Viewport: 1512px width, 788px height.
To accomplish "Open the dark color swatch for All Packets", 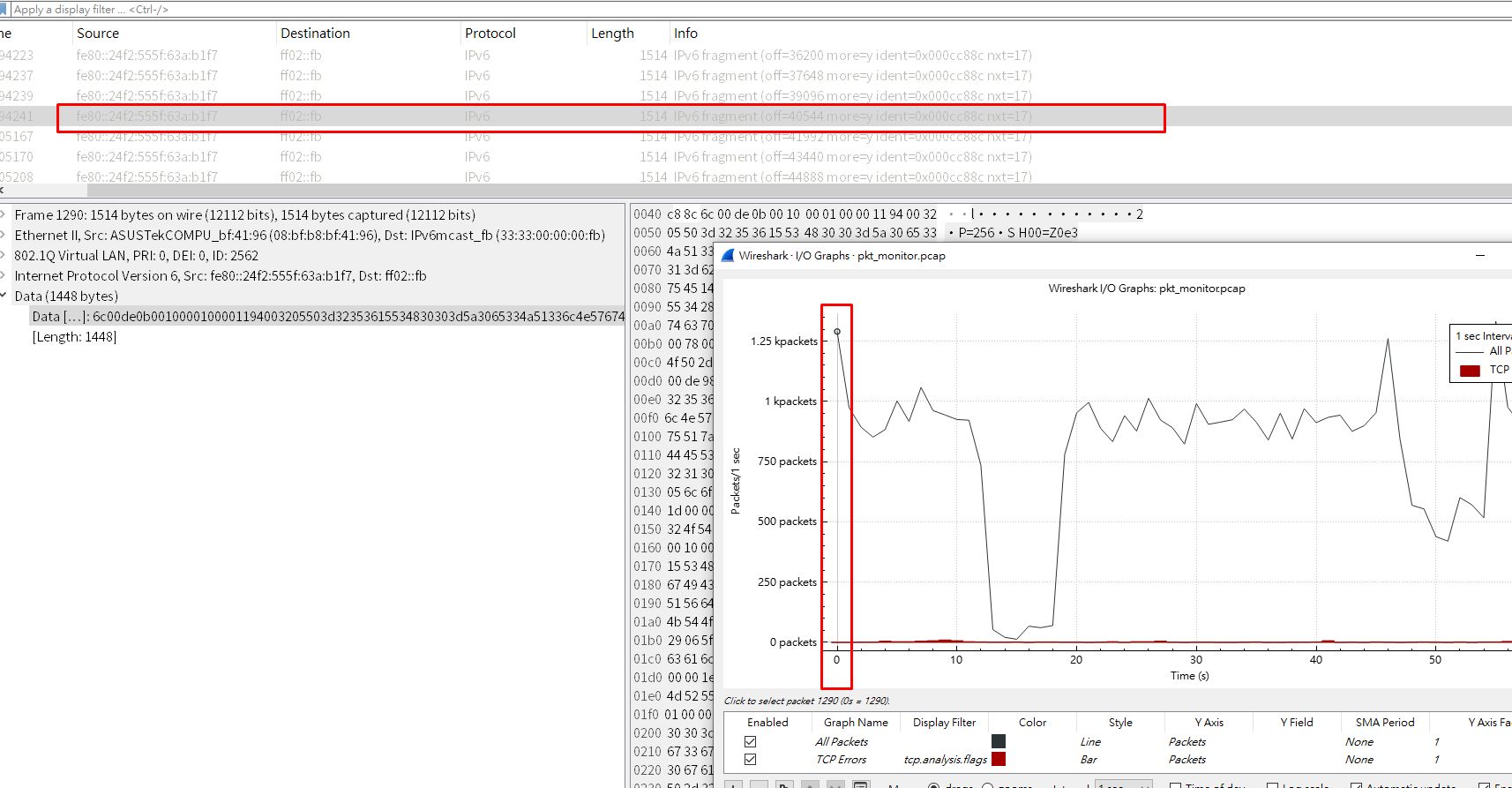I will click(998, 742).
